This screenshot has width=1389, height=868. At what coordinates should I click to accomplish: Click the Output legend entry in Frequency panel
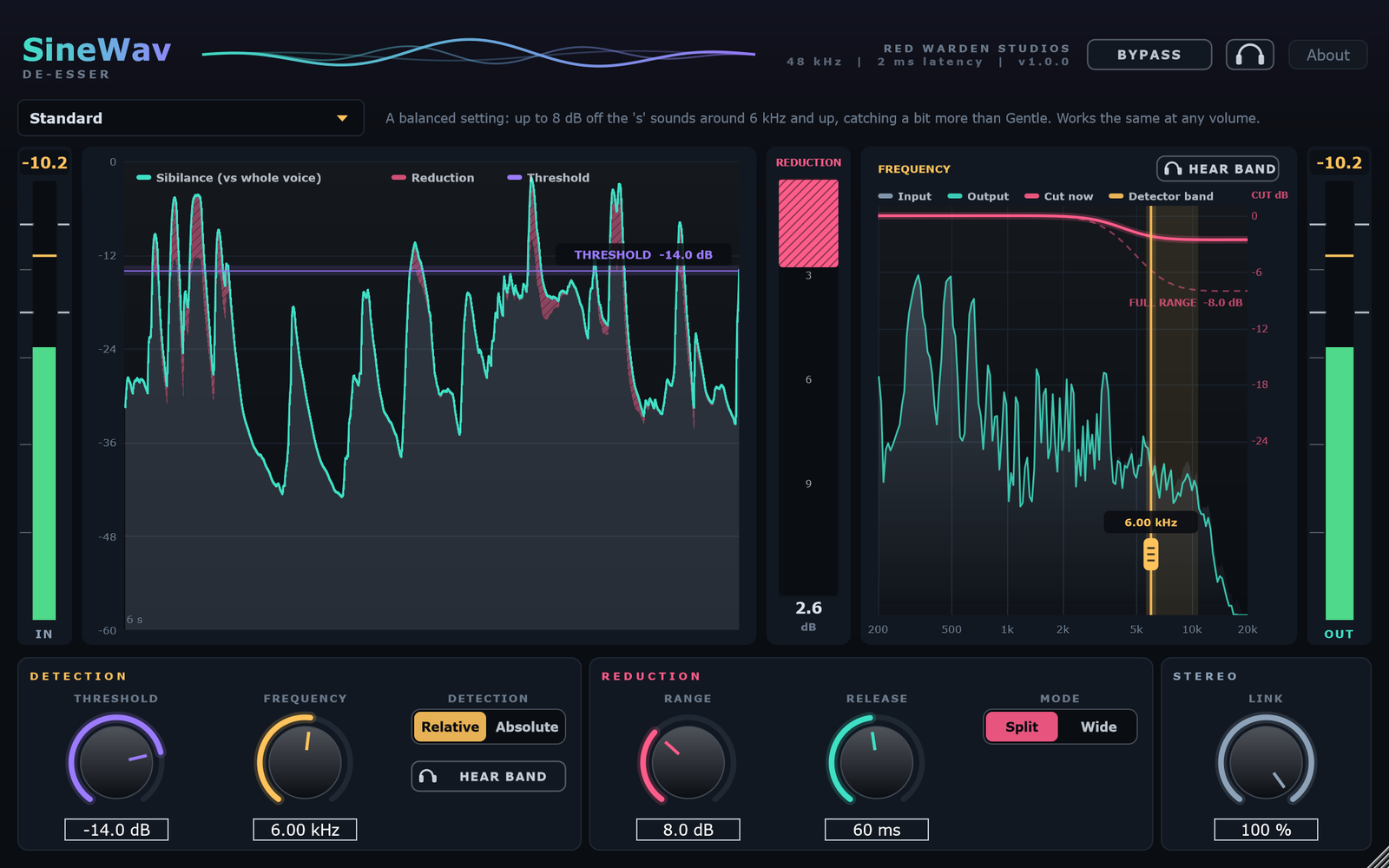point(978,196)
